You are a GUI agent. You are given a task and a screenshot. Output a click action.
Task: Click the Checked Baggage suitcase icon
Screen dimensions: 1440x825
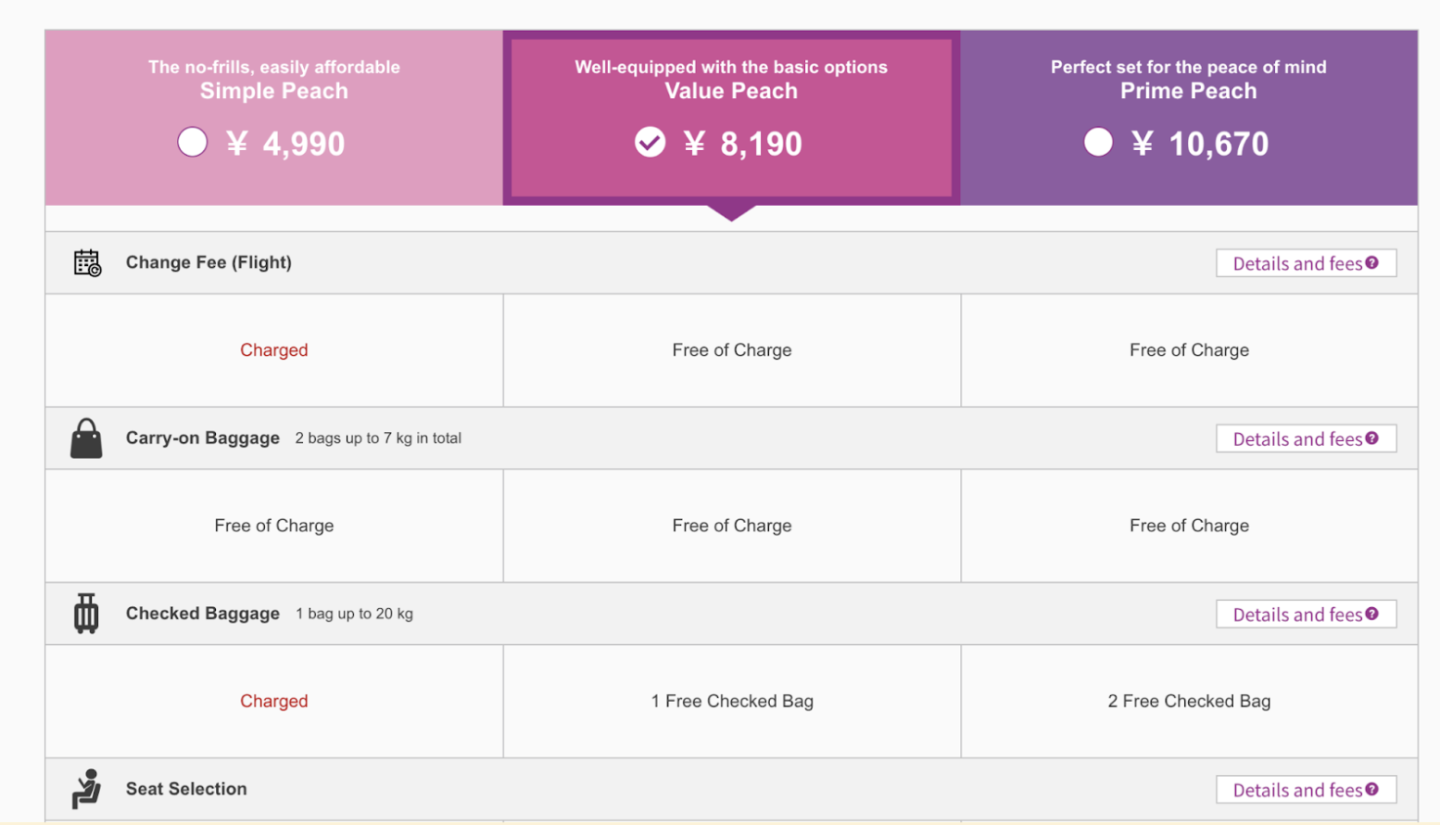(87, 613)
